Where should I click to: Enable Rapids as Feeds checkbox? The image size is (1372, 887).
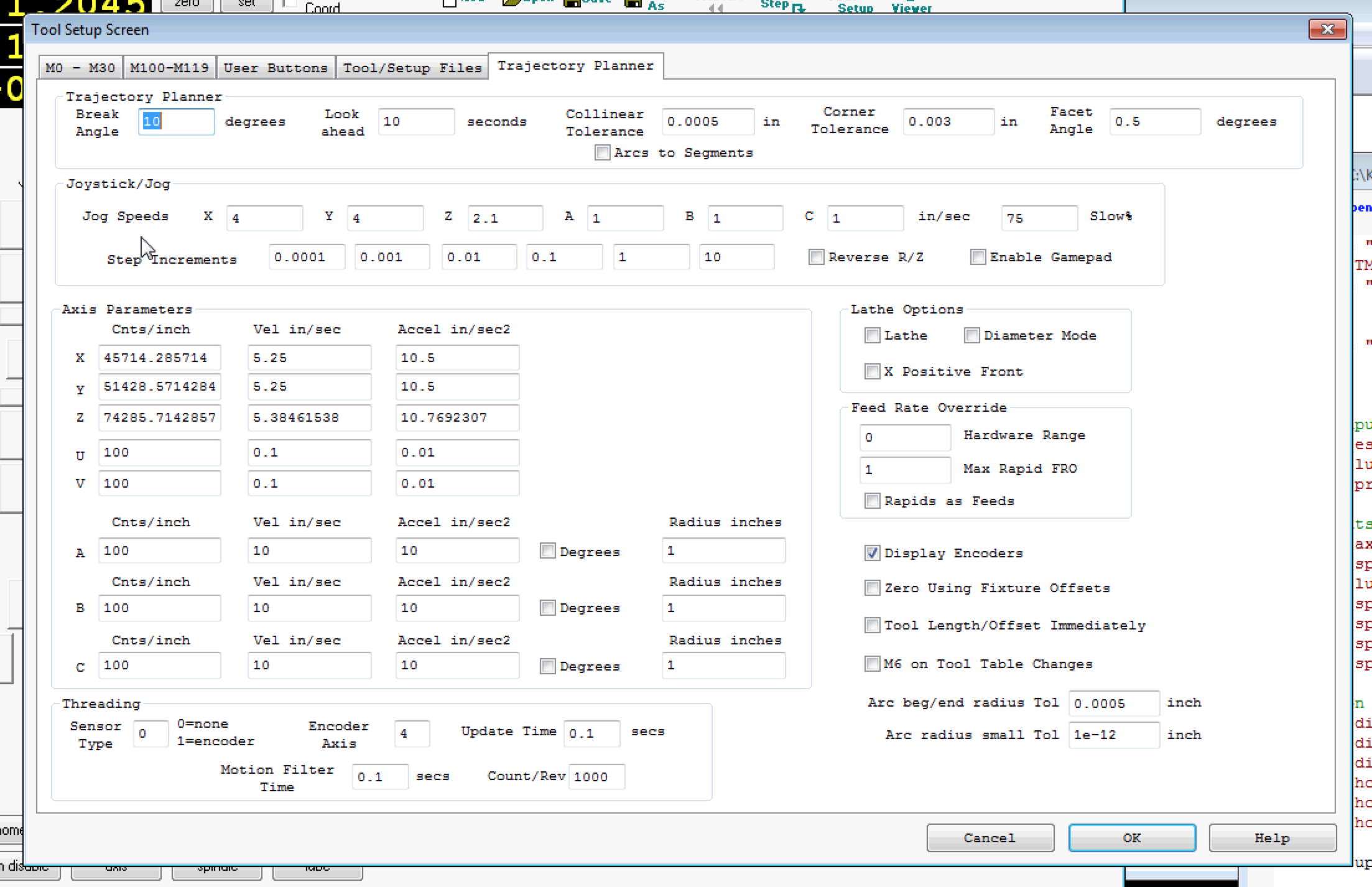pyautogui.click(x=872, y=501)
